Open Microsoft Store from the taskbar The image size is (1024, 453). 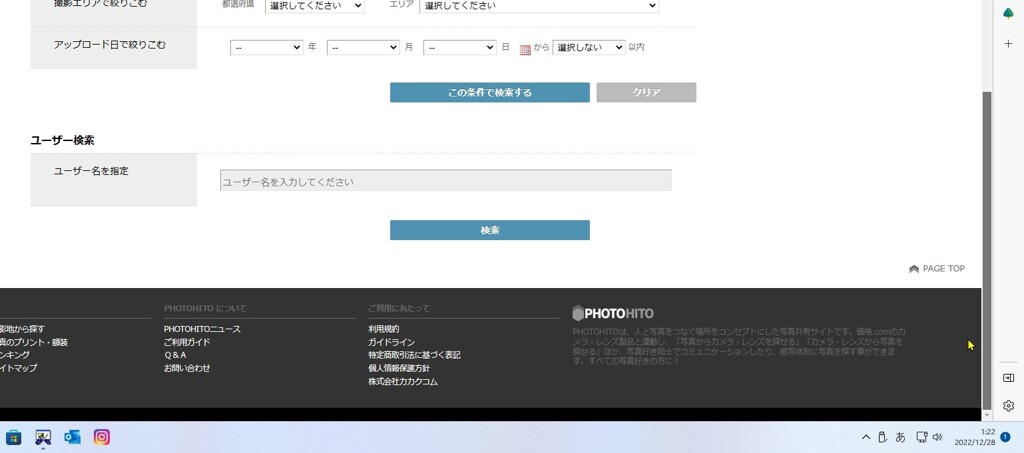(14, 437)
